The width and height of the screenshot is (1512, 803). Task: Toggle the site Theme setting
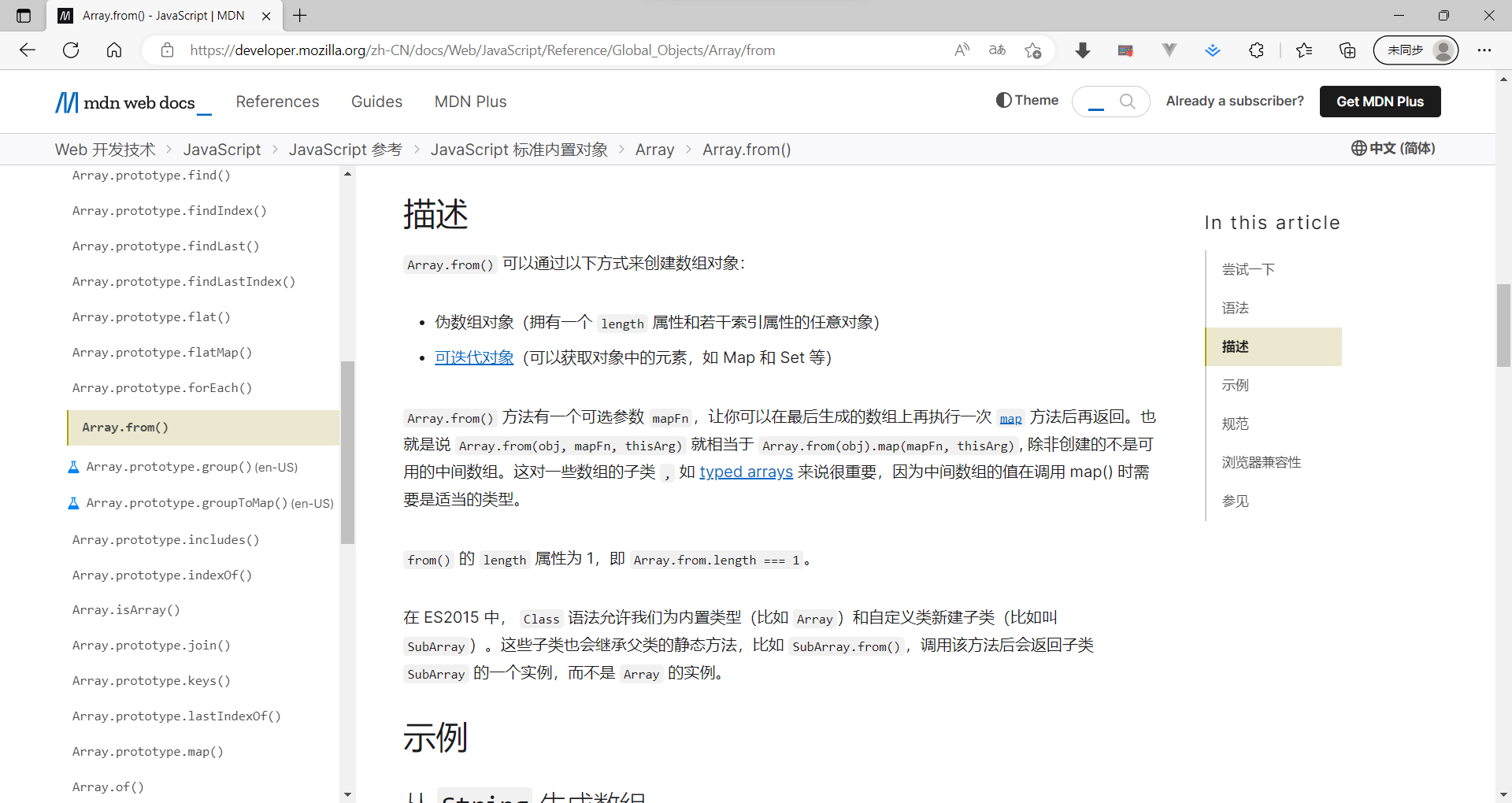click(1026, 101)
